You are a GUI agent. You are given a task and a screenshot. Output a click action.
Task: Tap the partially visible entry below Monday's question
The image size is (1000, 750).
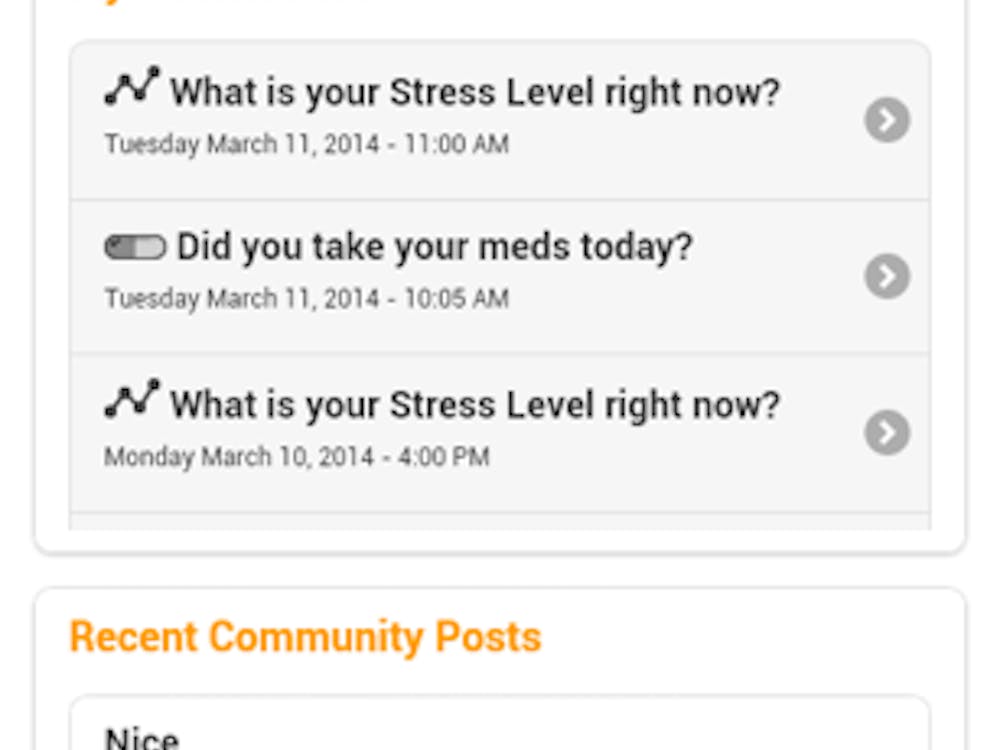[x=500, y=522]
